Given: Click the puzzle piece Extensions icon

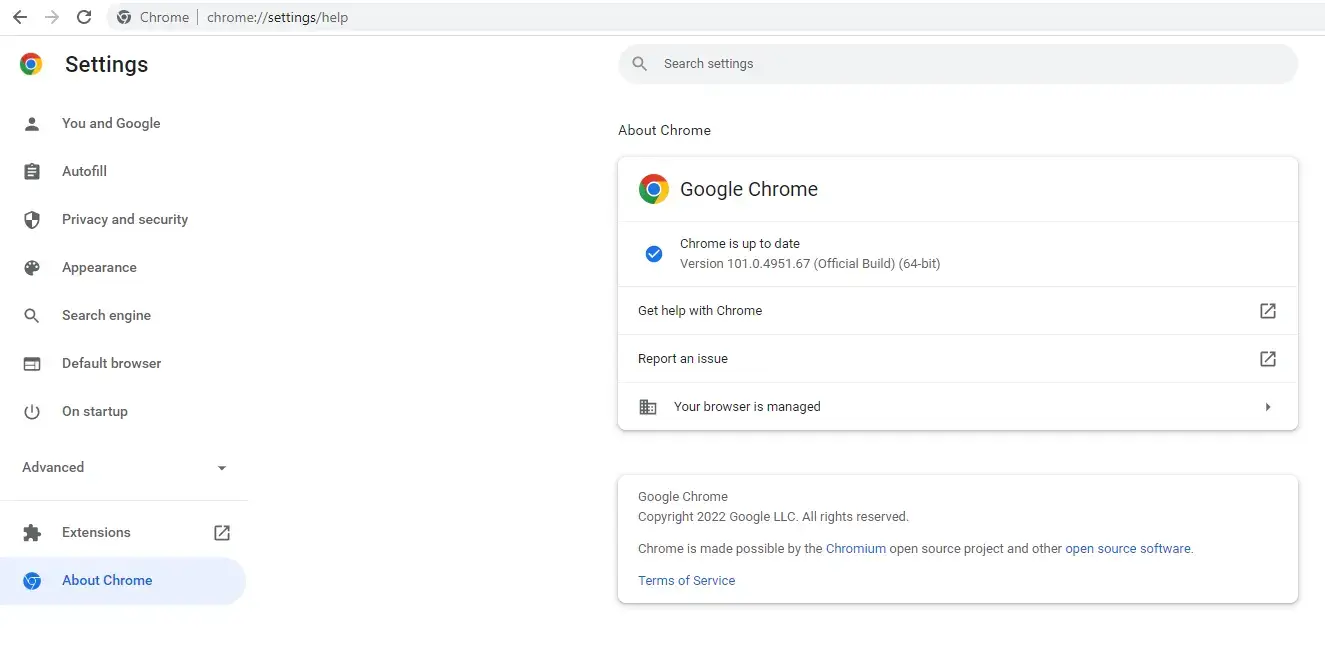Looking at the screenshot, I should (x=32, y=533).
